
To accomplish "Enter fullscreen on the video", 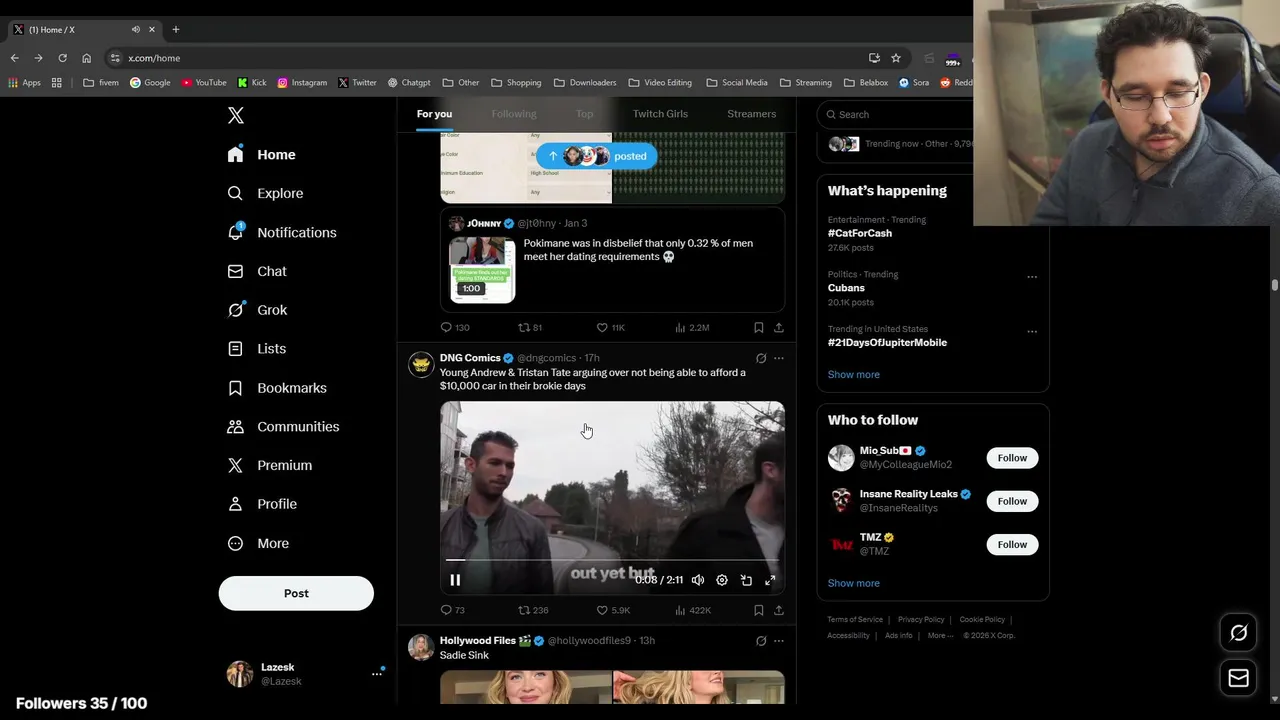I will (770, 580).
